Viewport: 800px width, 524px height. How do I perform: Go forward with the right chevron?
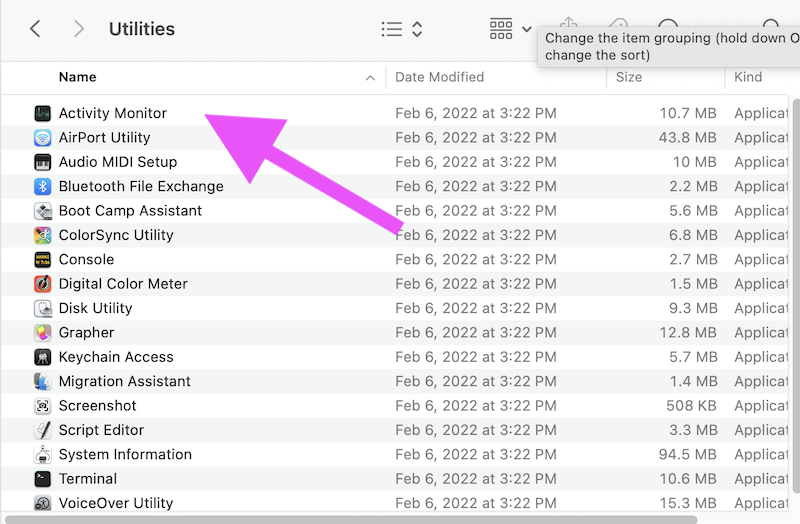78,29
